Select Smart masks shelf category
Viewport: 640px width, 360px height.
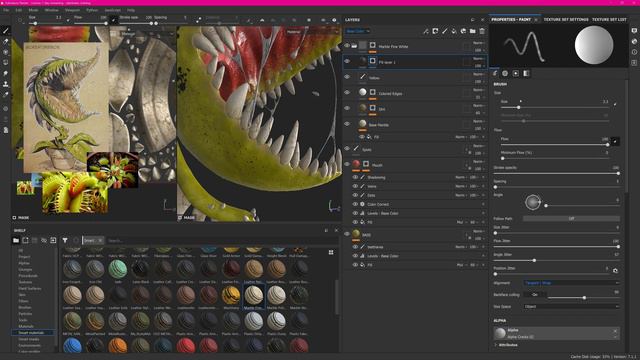(x=29, y=339)
